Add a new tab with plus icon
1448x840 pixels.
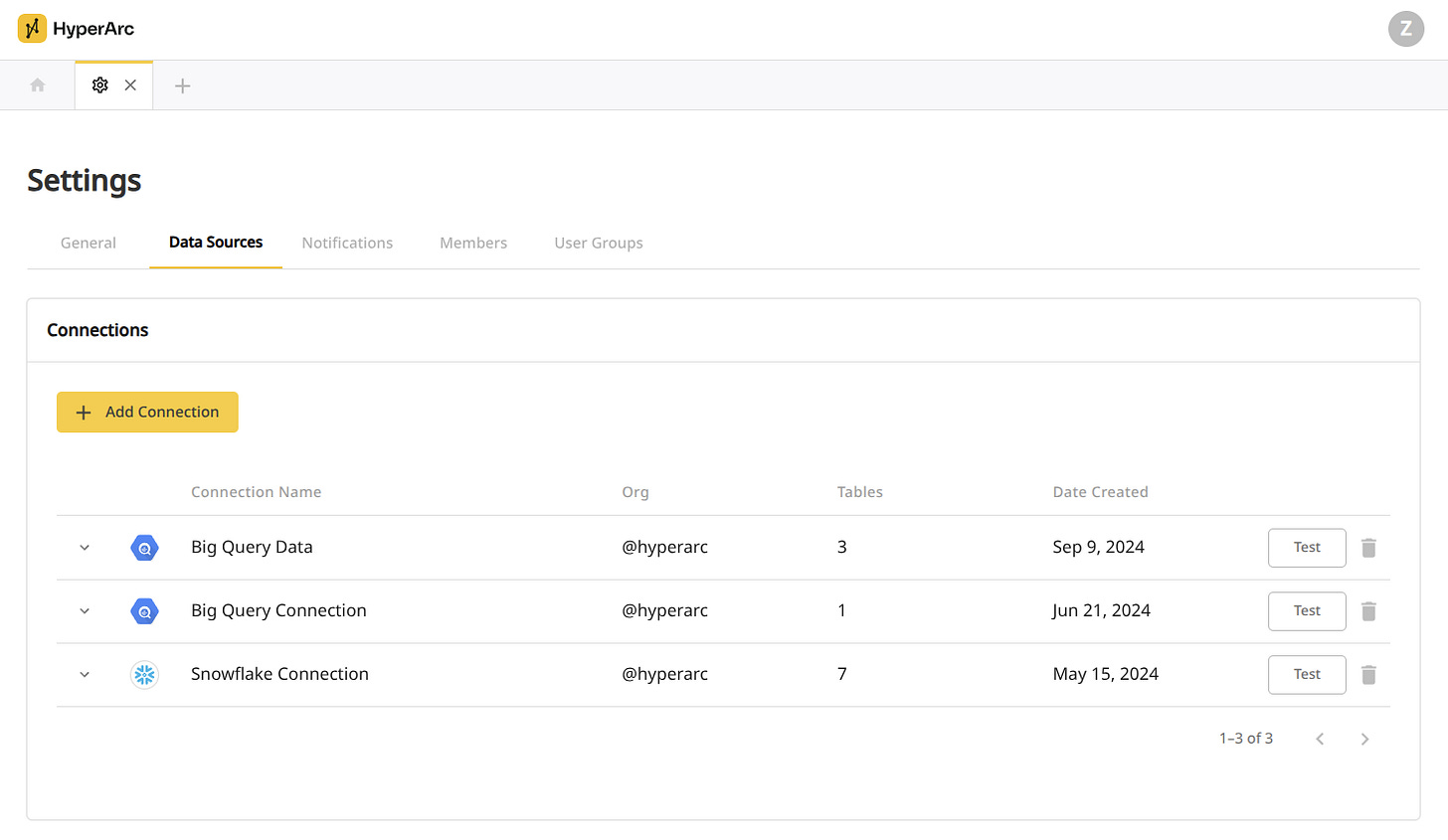(182, 85)
